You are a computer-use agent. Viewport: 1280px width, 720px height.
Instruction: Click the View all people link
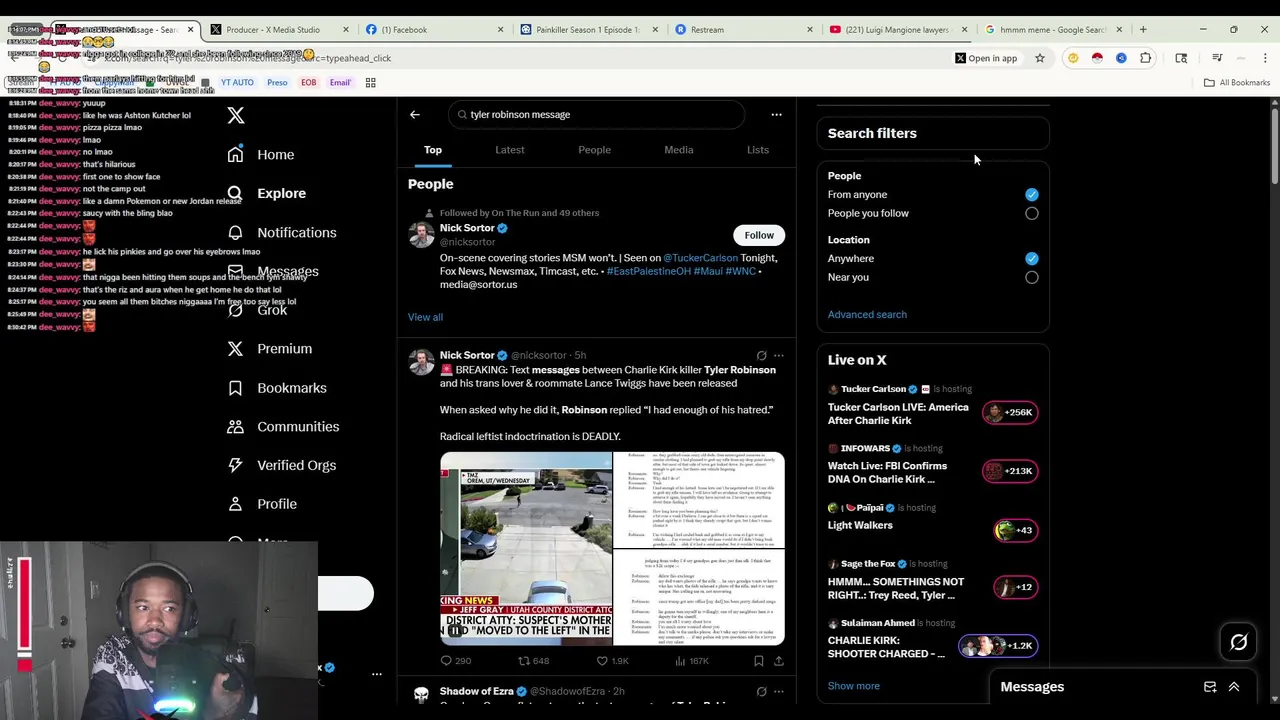pyautogui.click(x=425, y=317)
